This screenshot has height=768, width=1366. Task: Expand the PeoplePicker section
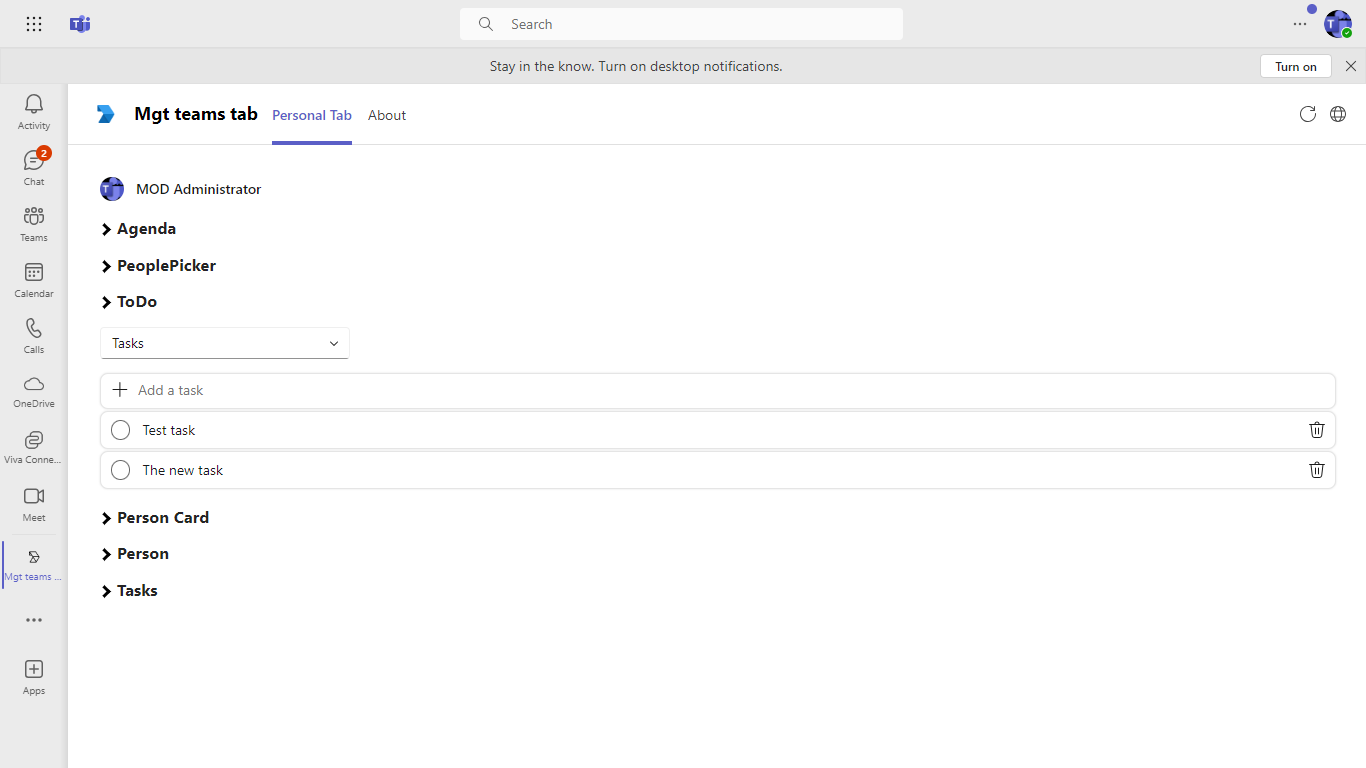(x=159, y=266)
